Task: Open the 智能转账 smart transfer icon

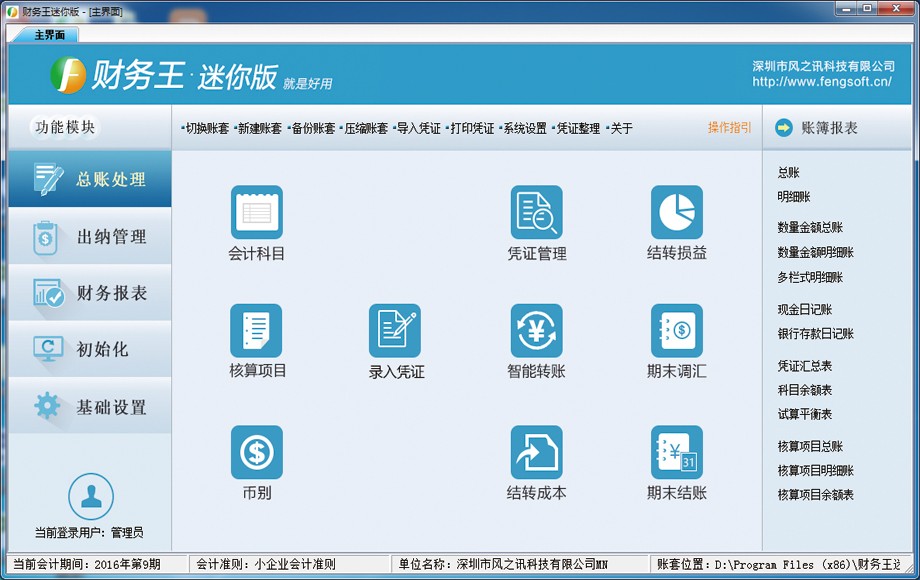Action: coord(536,340)
